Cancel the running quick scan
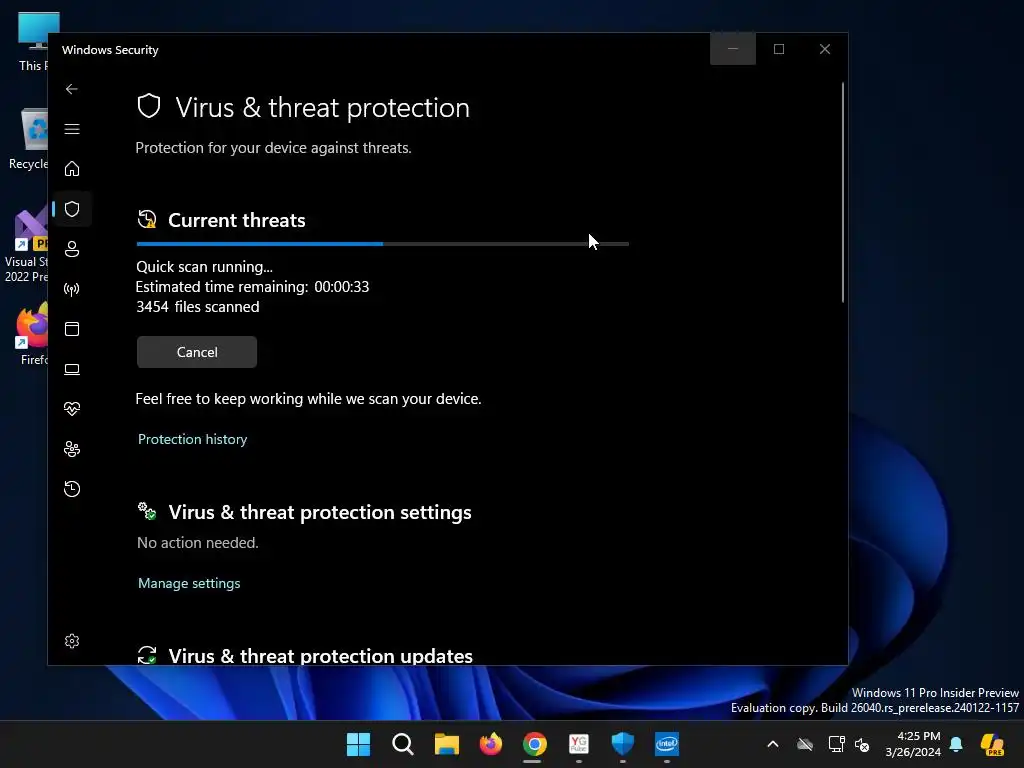 197,352
